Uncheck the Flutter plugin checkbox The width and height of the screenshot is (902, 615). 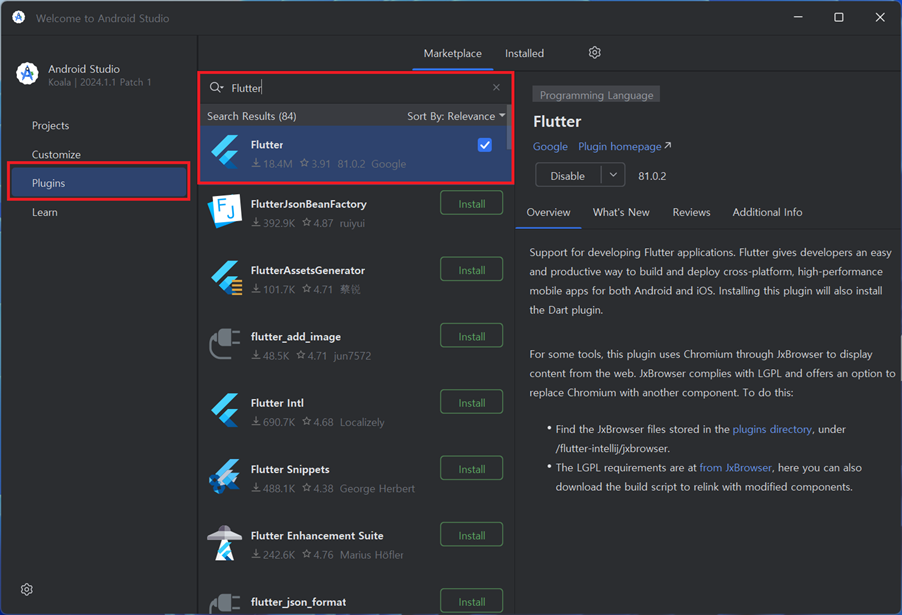tap(485, 145)
